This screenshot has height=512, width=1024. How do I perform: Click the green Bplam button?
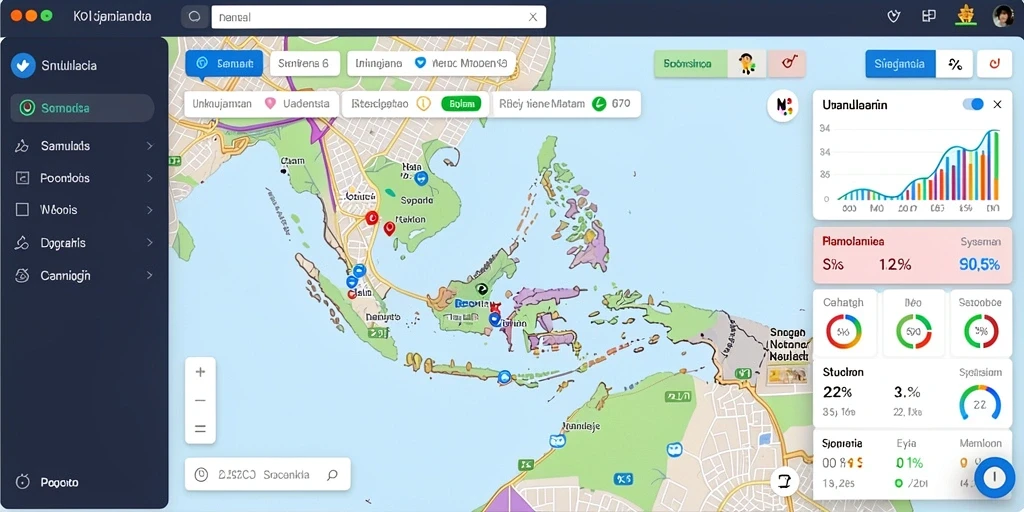[x=461, y=103]
